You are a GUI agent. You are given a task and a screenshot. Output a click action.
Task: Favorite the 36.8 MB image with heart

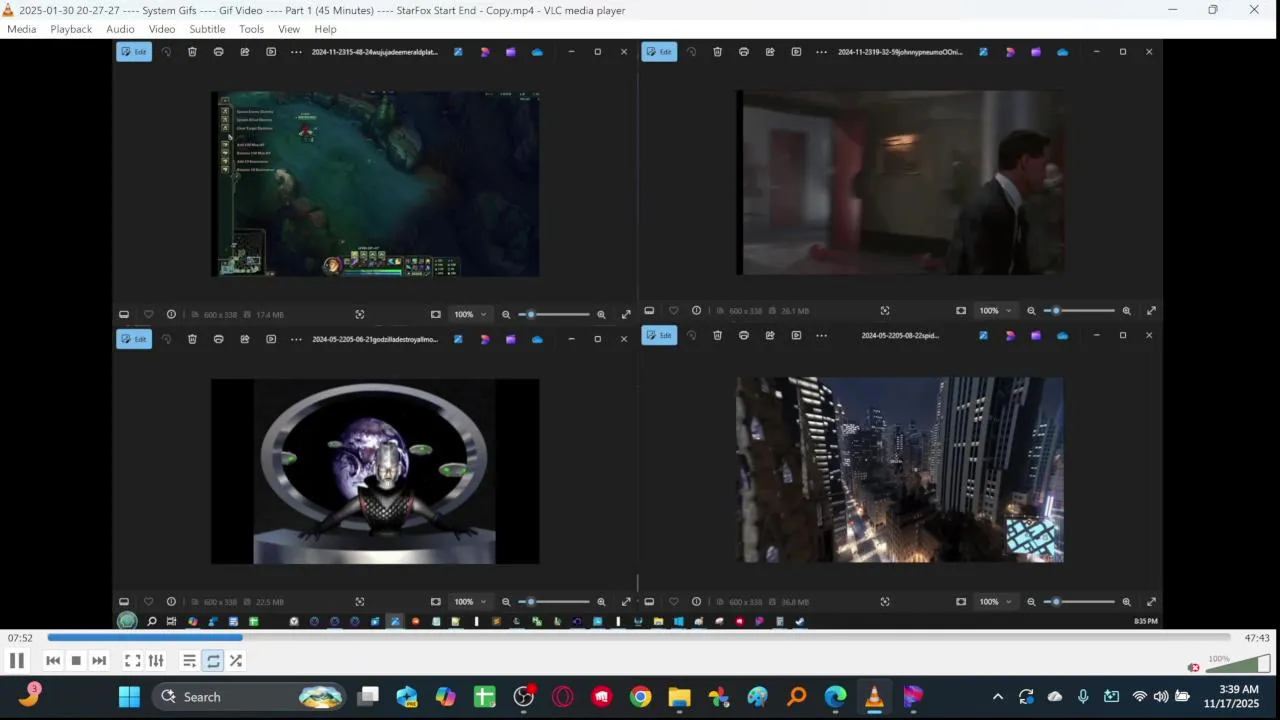tap(673, 602)
